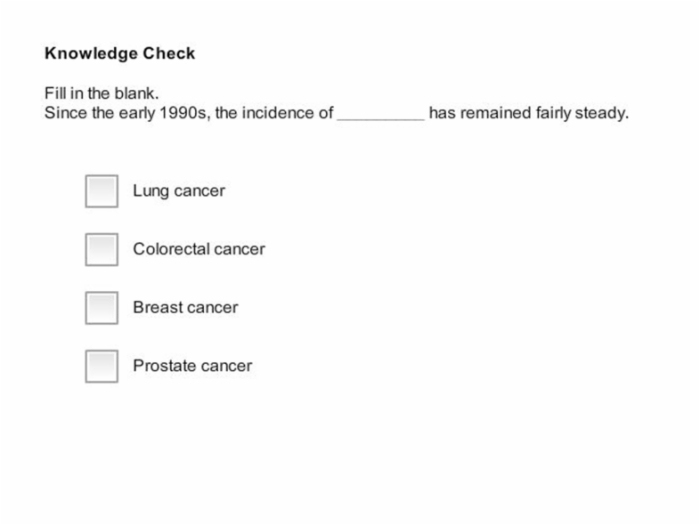
Task: Click the Knowledge Check heading
Action: (x=120, y=54)
